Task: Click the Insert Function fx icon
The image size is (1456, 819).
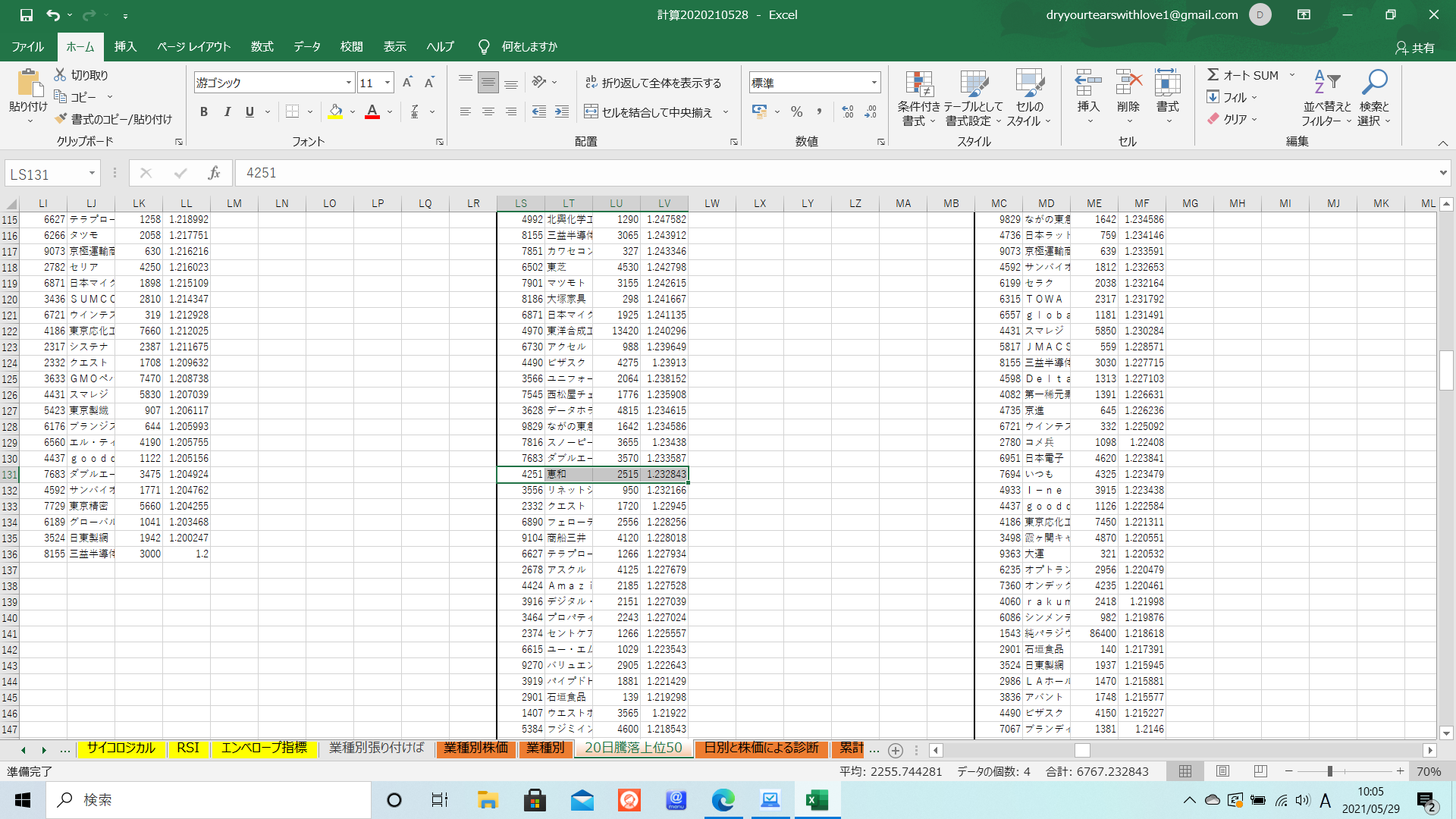Action: [214, 174]
